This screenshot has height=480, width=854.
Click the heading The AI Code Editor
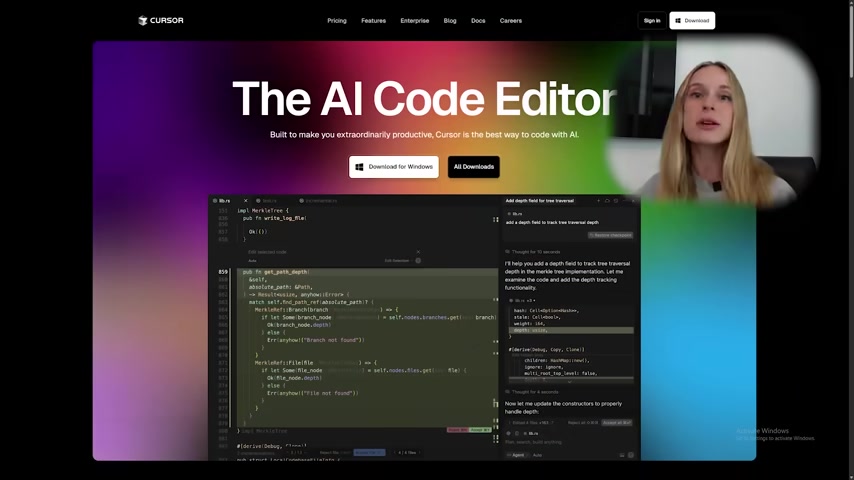pyautogui.click(x=425, y=99)
